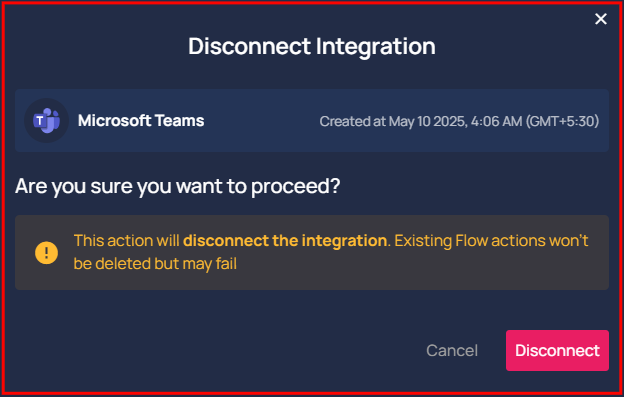The image size is (624, 397).
Task: Click the Microsoft Teams logo icon
Action: [x=47, y=121]
